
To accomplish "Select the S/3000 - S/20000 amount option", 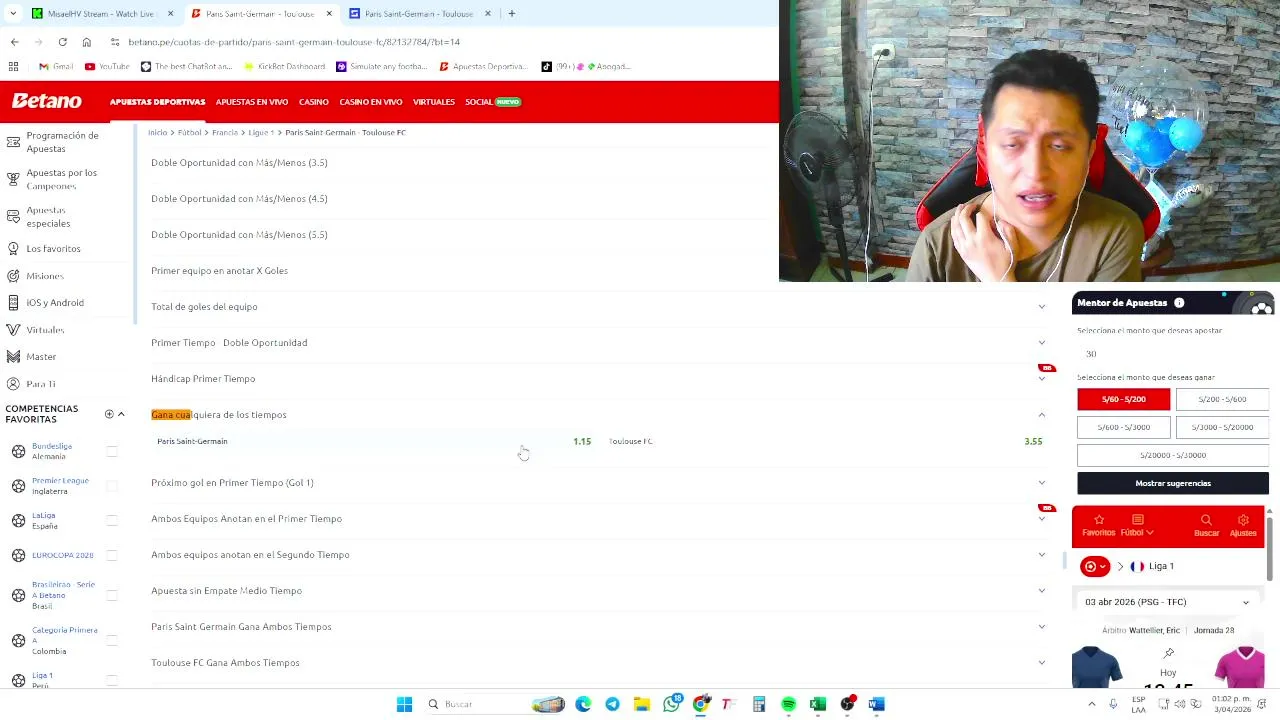I will click(x=1222, y=427).
